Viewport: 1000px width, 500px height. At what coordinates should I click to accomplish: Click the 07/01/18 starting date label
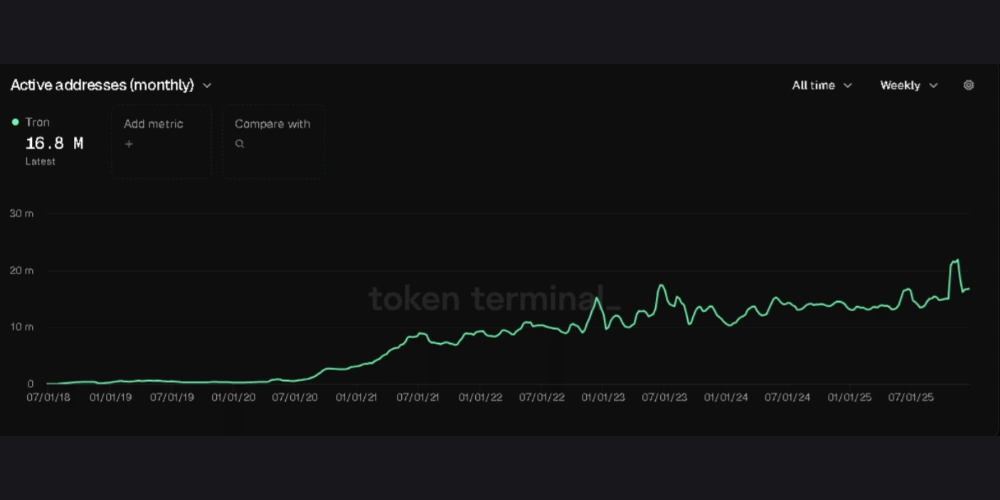pyautogui.click(x=48, y=397)
